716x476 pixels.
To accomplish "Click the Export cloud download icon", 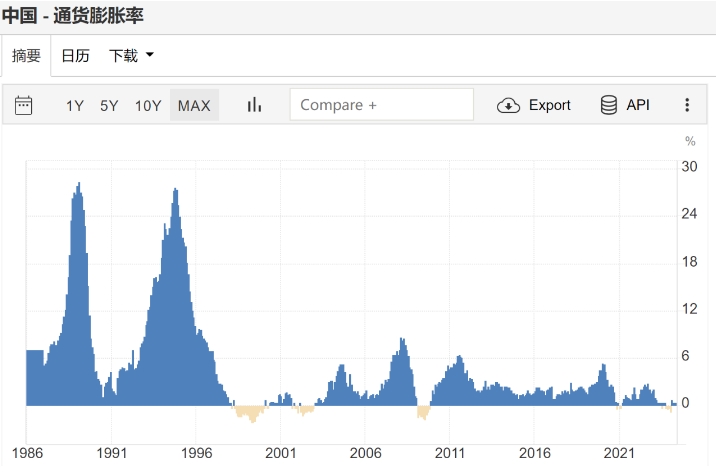I will 509,105.
